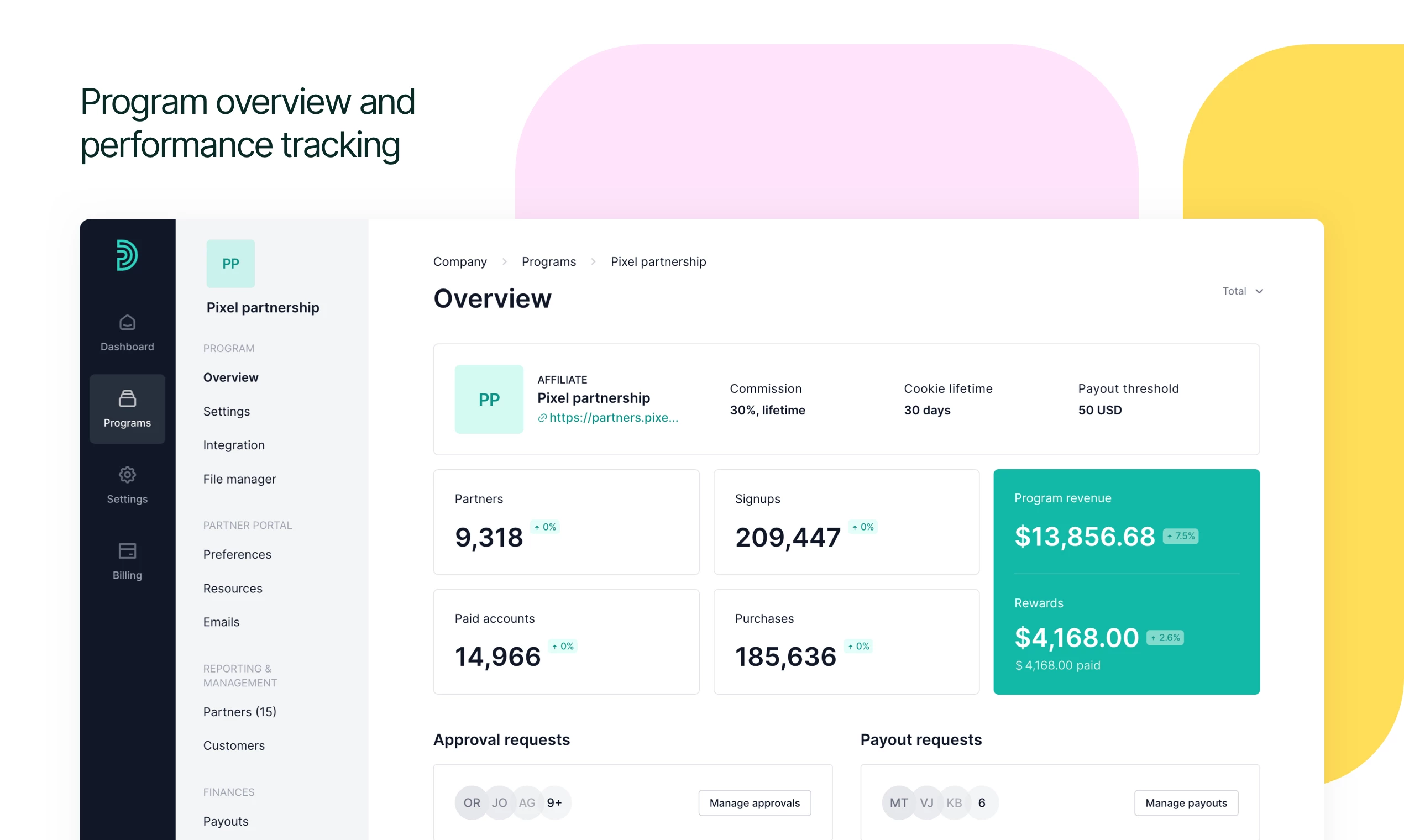Open Partners (15) in reporting section

coord(239,711)
